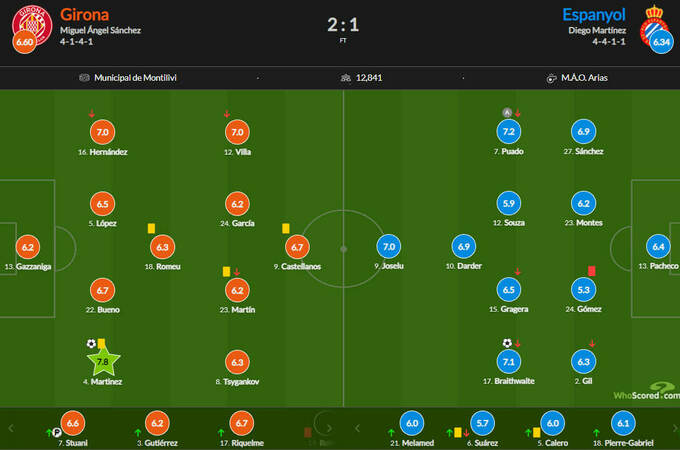Click the goal ball icon on Braithwaite

pyautogui.click(x=507, y=344)
